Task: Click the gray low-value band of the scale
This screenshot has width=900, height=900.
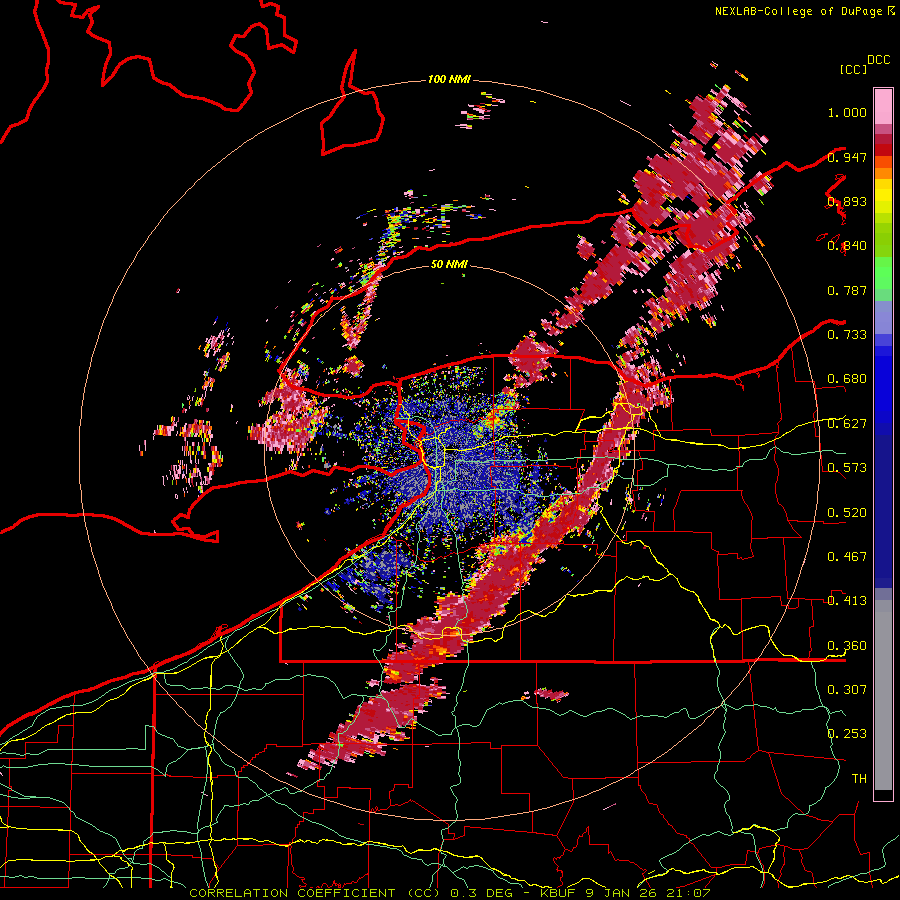Action: [x=883, y=695]
